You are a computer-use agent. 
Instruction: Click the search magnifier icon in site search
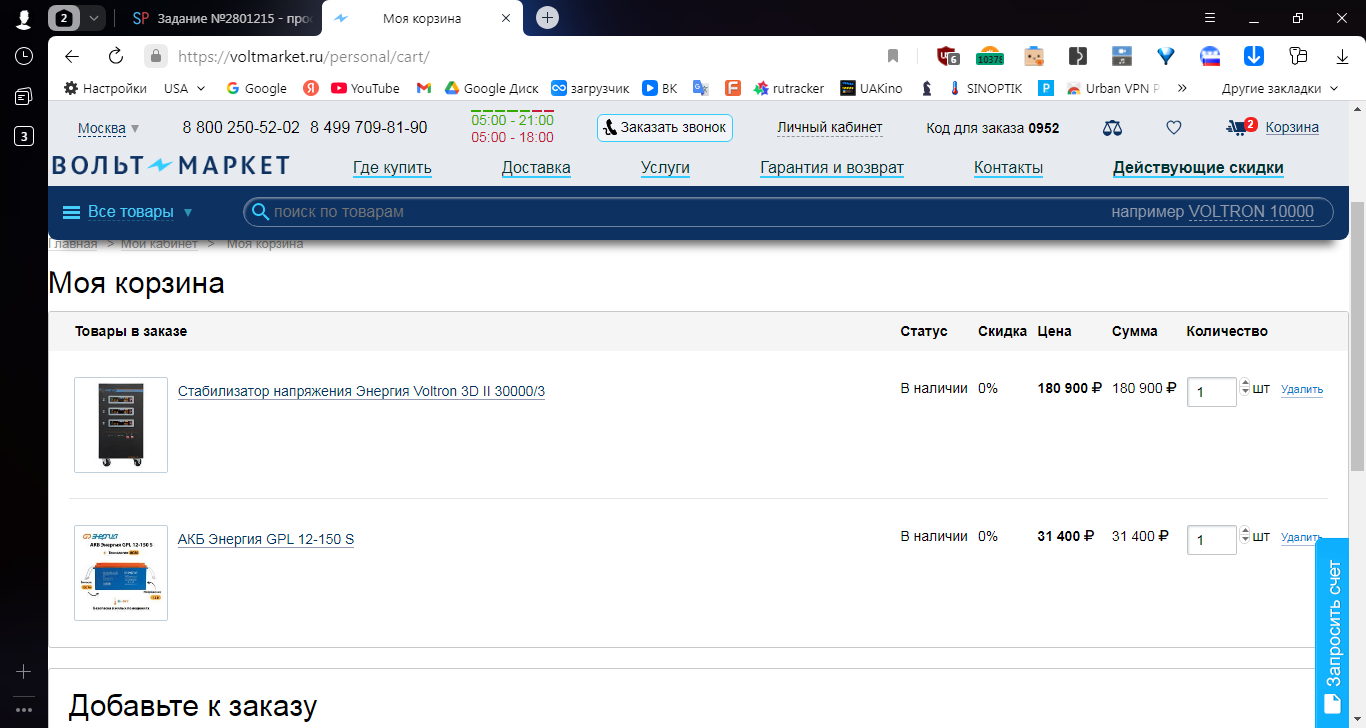(x=260, y=212)
